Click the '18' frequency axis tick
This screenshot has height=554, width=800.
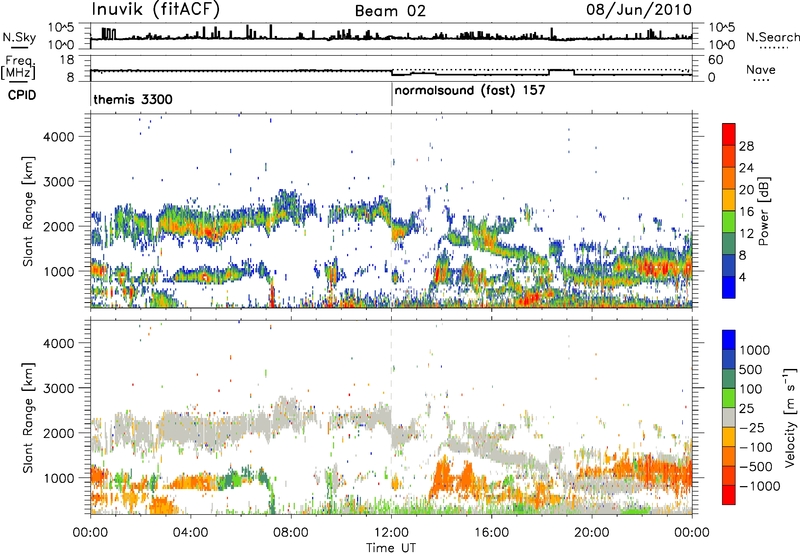pyautogui.click(x=67, y=60)
